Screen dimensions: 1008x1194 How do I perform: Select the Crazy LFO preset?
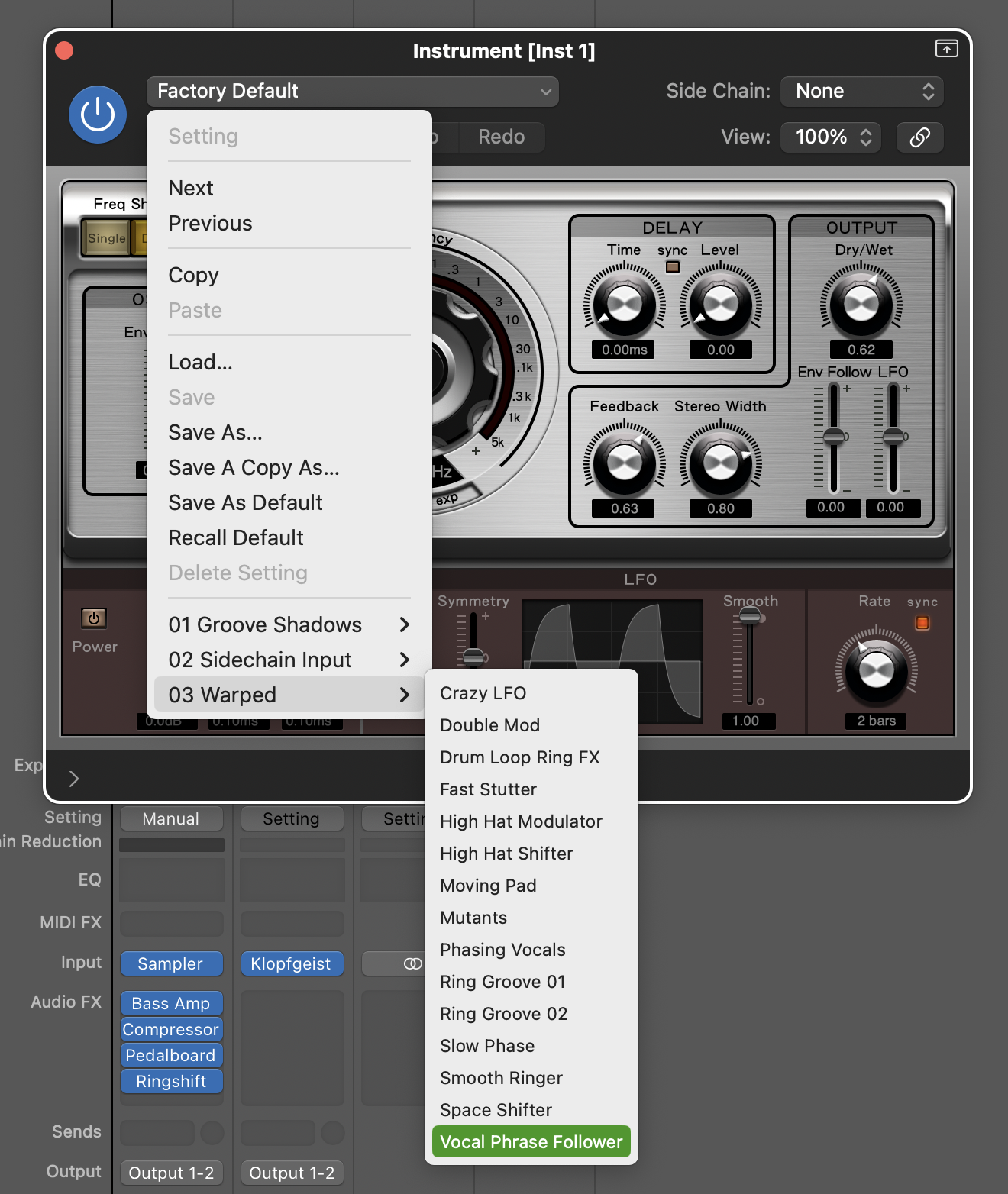click(531, 693)
